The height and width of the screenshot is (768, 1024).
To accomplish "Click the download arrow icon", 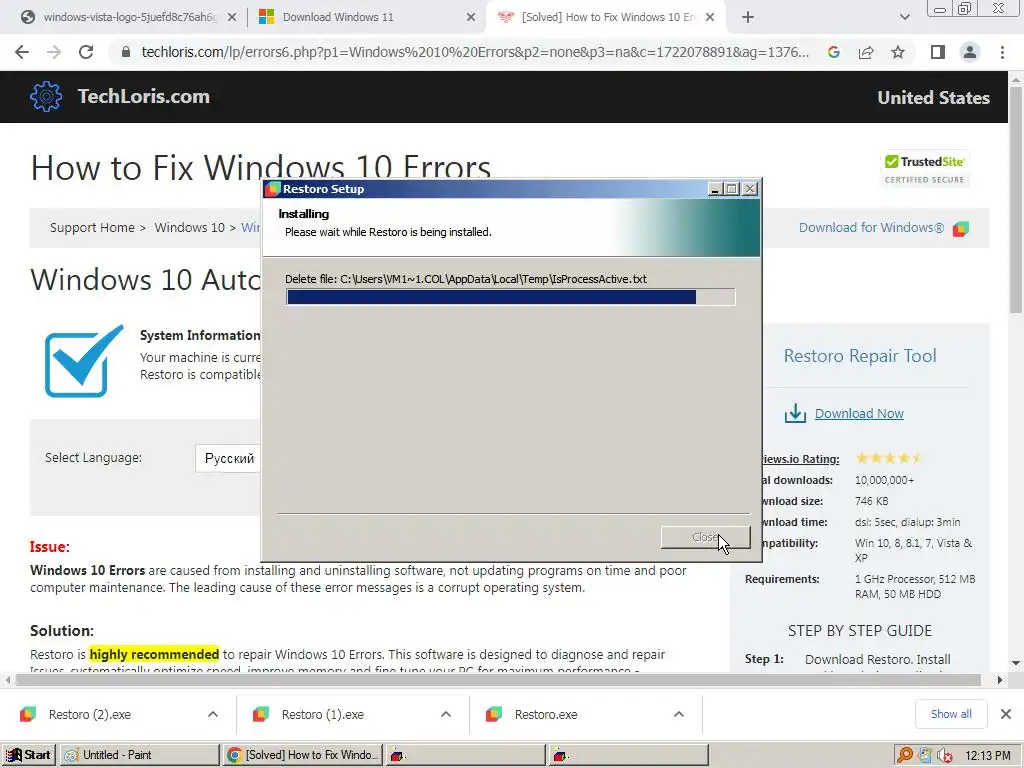I will click(795, 413).
